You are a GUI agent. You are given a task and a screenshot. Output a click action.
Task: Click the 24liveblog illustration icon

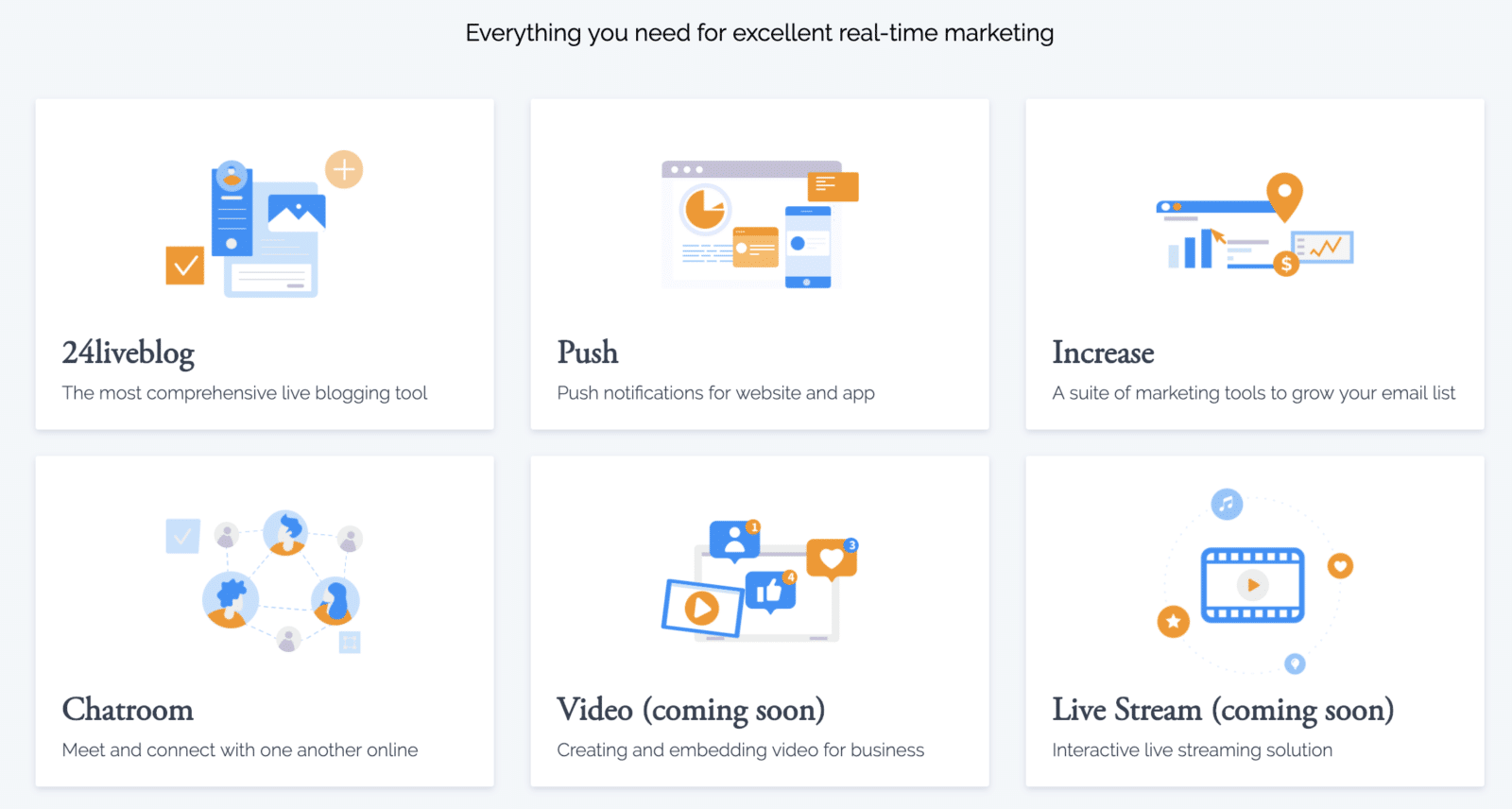265,225
